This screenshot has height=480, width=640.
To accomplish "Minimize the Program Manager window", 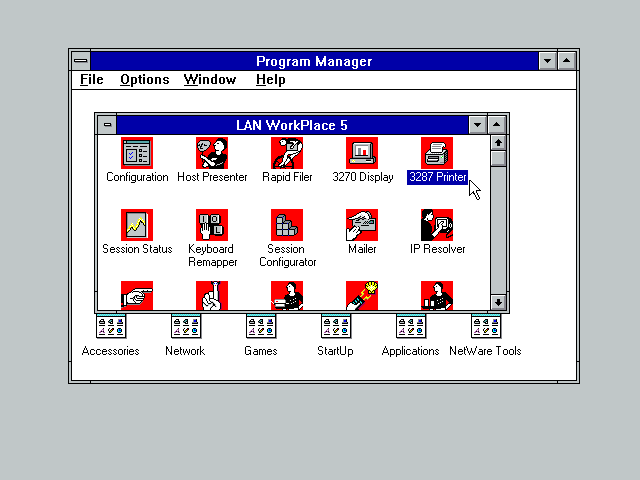I will (547, 61).
